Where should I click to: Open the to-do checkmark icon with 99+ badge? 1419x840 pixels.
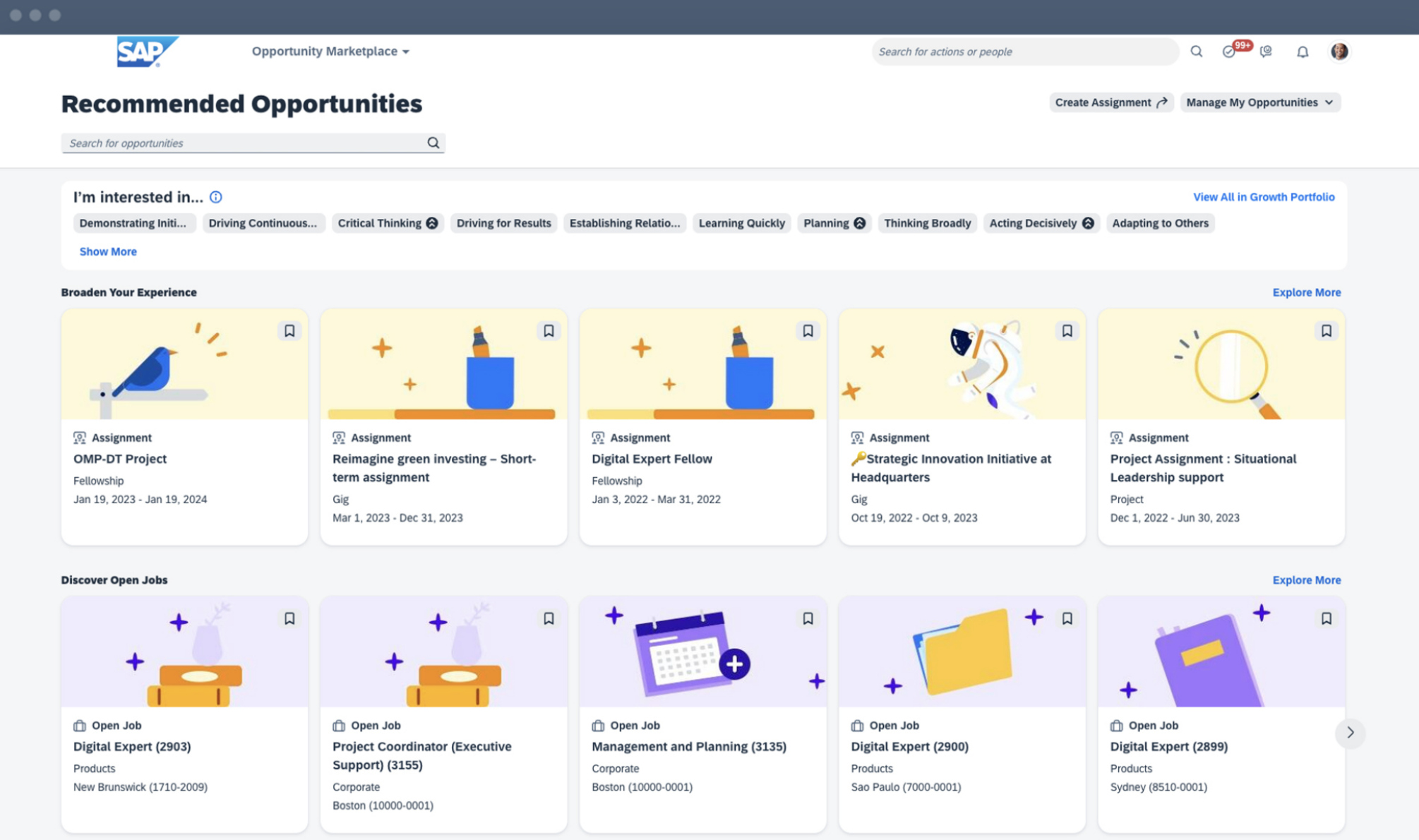click(x=1229, y=52)
